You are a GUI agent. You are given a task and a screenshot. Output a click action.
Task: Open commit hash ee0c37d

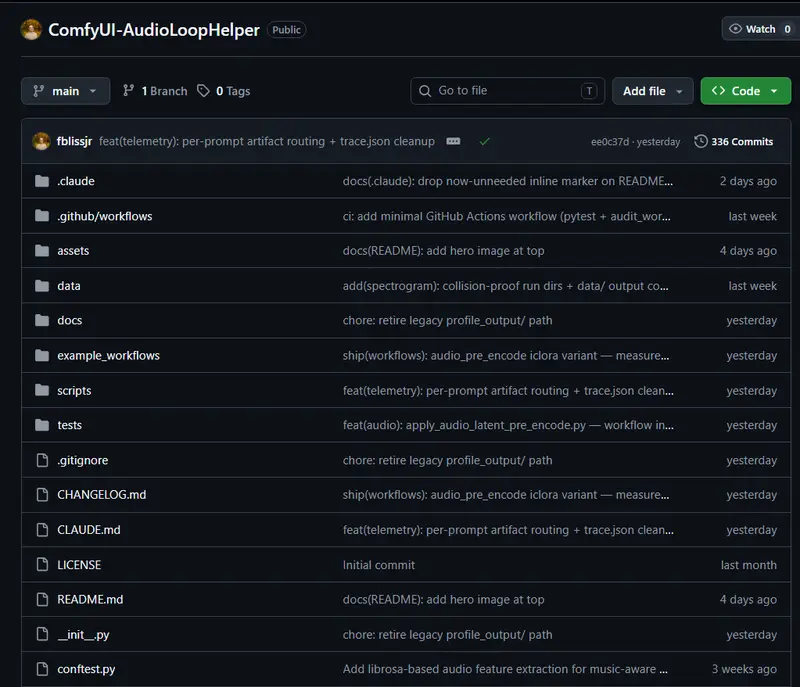610,142
